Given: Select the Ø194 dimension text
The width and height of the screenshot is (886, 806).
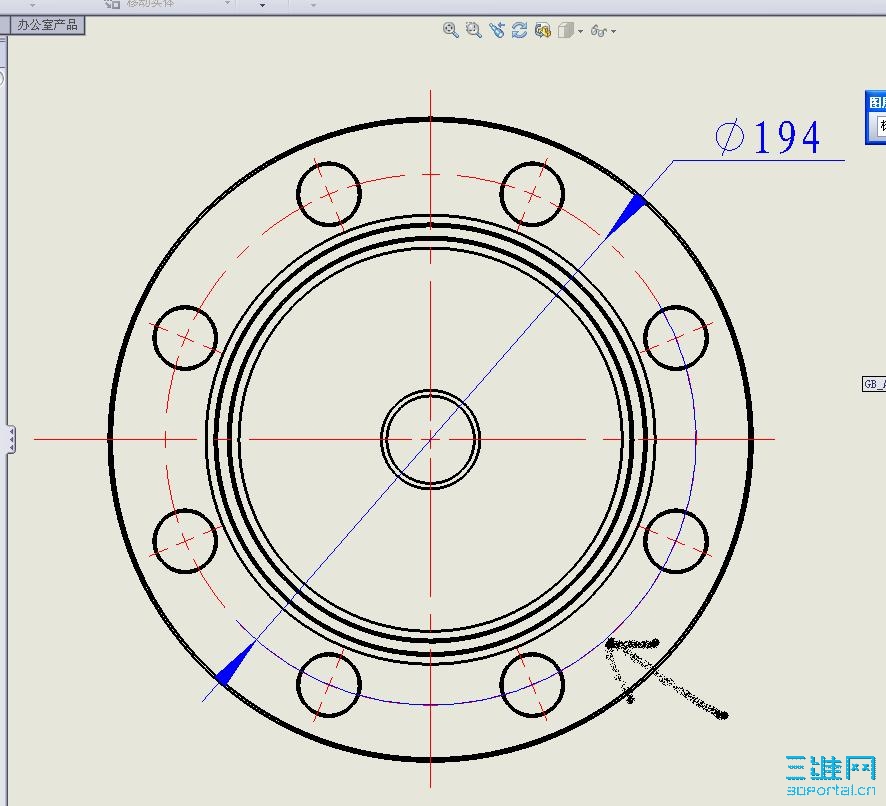Looking at the screenshot, I should point(768,137).
